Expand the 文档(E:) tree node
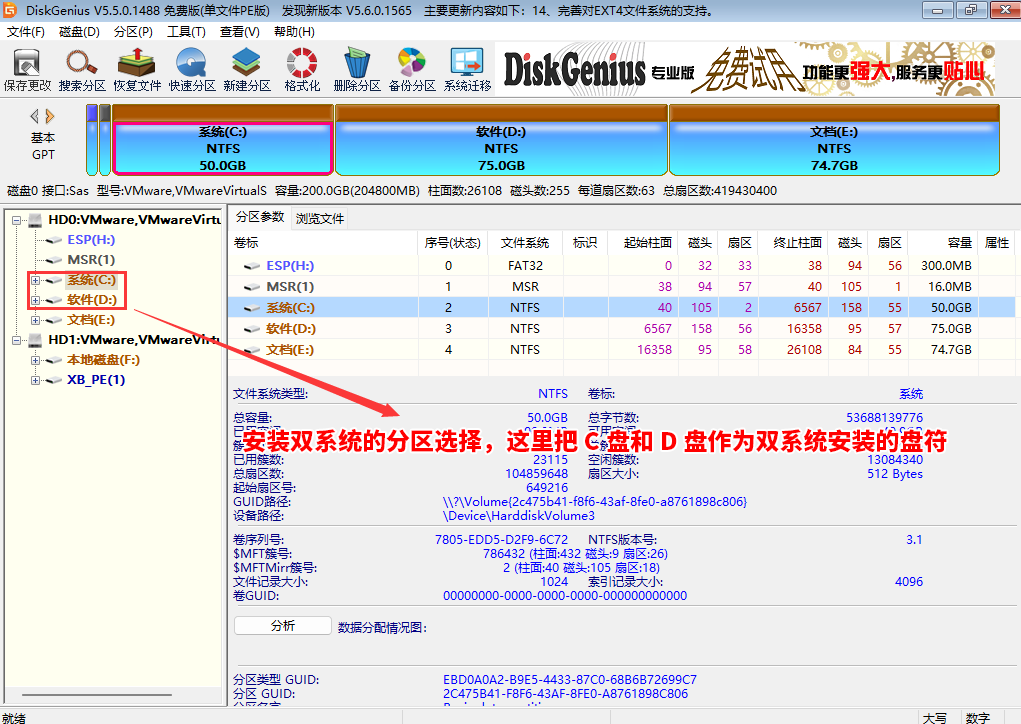Viewport: 1021px width, 724px height. coord(36,320)
